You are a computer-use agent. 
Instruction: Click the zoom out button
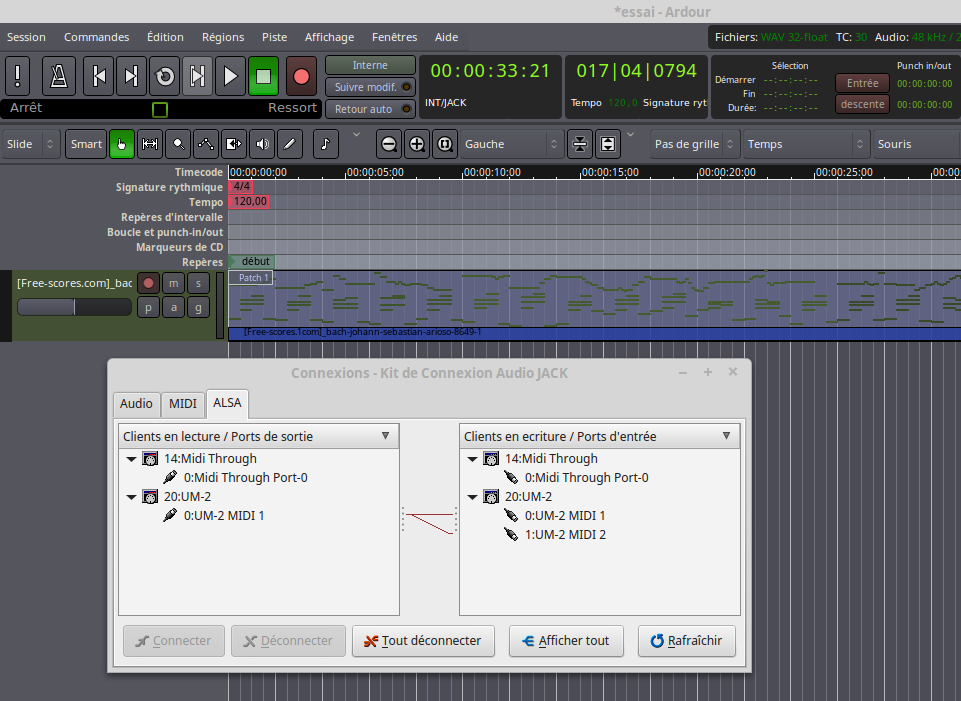click(390, 144)
